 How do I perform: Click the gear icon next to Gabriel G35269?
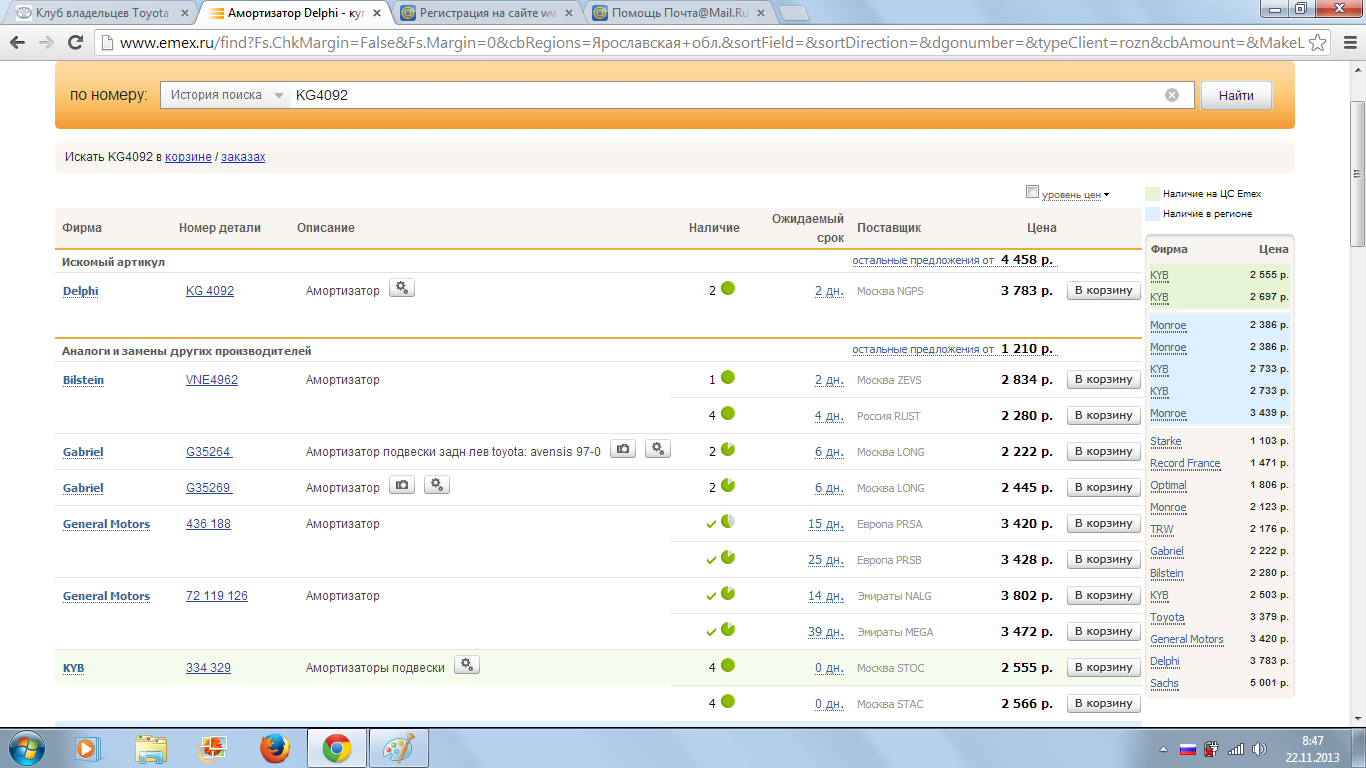click(x=437, y=485)
